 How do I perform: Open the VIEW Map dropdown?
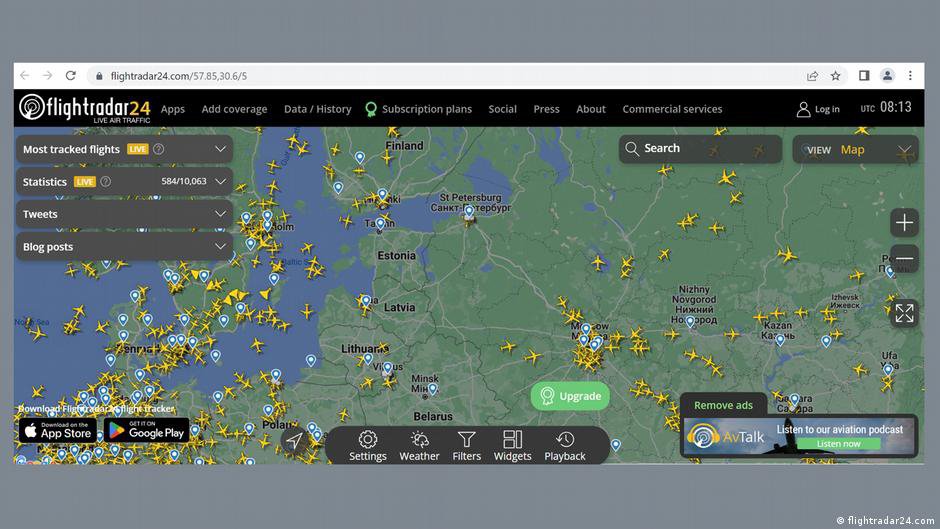click(856, 150)
